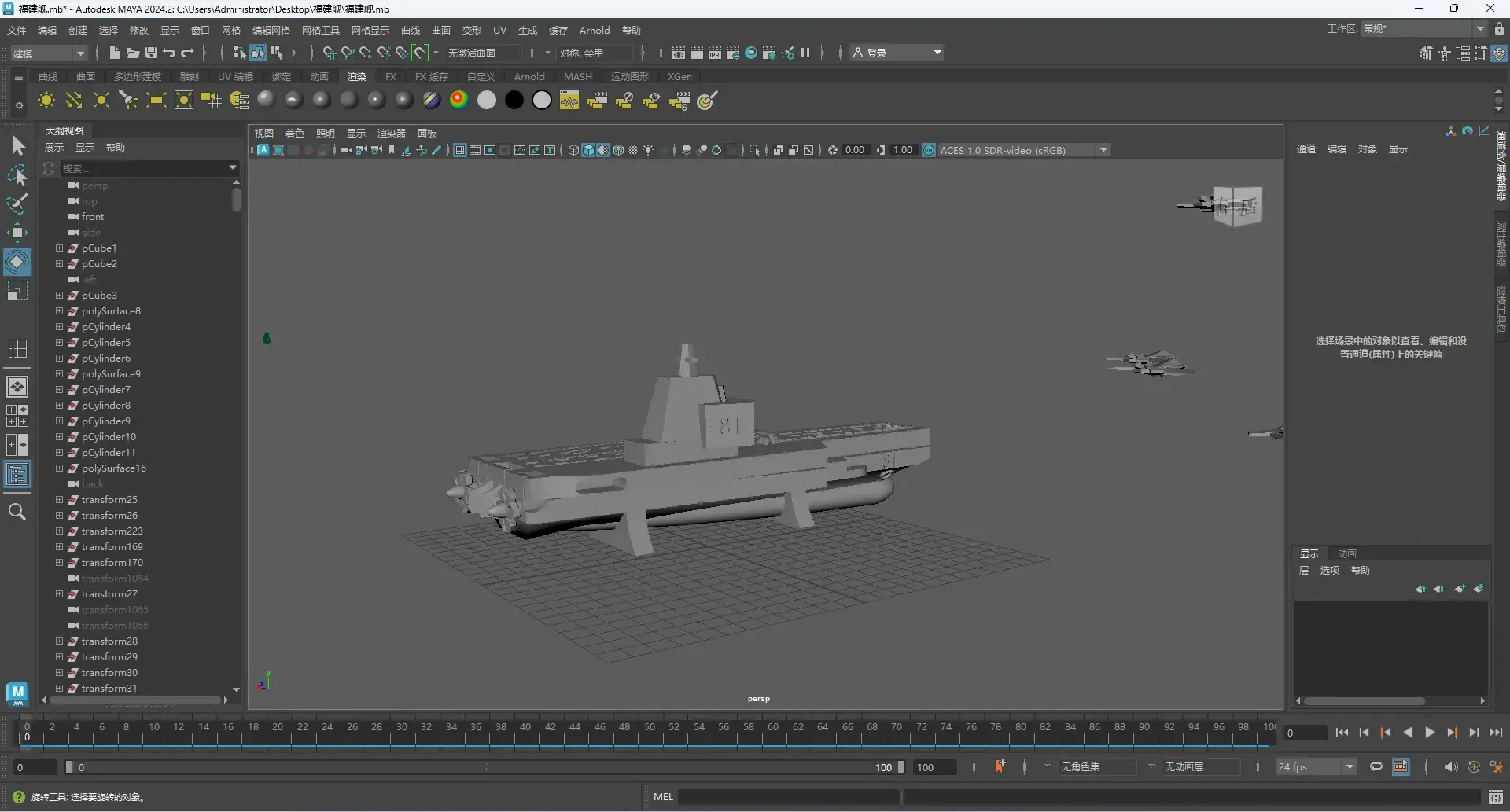Viewport: 1510px width, 812px height.
Task: Select the Lasso tool
Action: coord(17,175)
